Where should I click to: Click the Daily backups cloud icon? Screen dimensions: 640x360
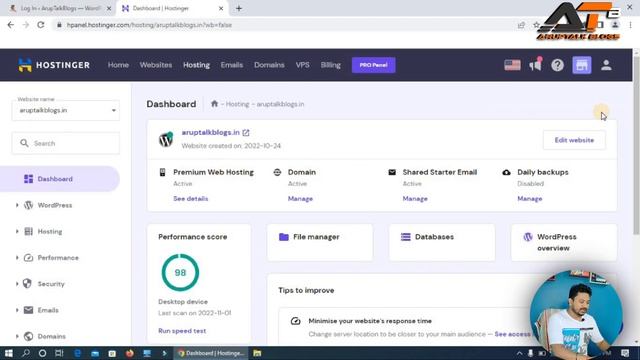click(x=506, y=172)
